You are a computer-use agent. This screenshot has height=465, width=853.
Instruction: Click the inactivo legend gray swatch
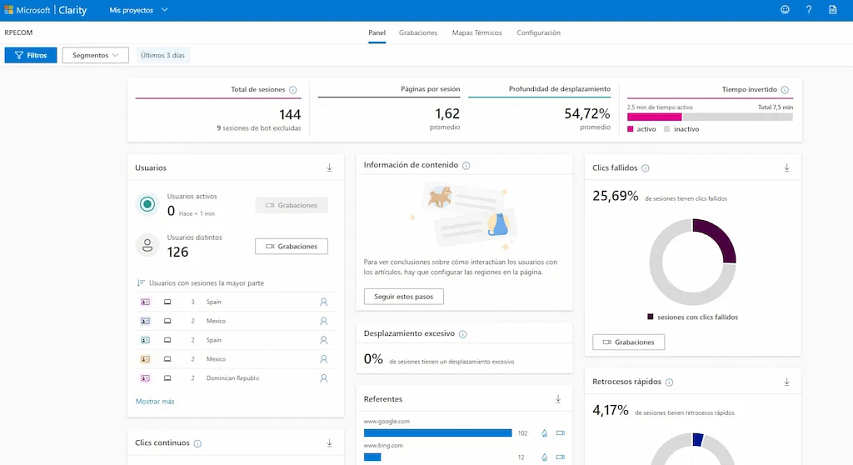(667, 129)
